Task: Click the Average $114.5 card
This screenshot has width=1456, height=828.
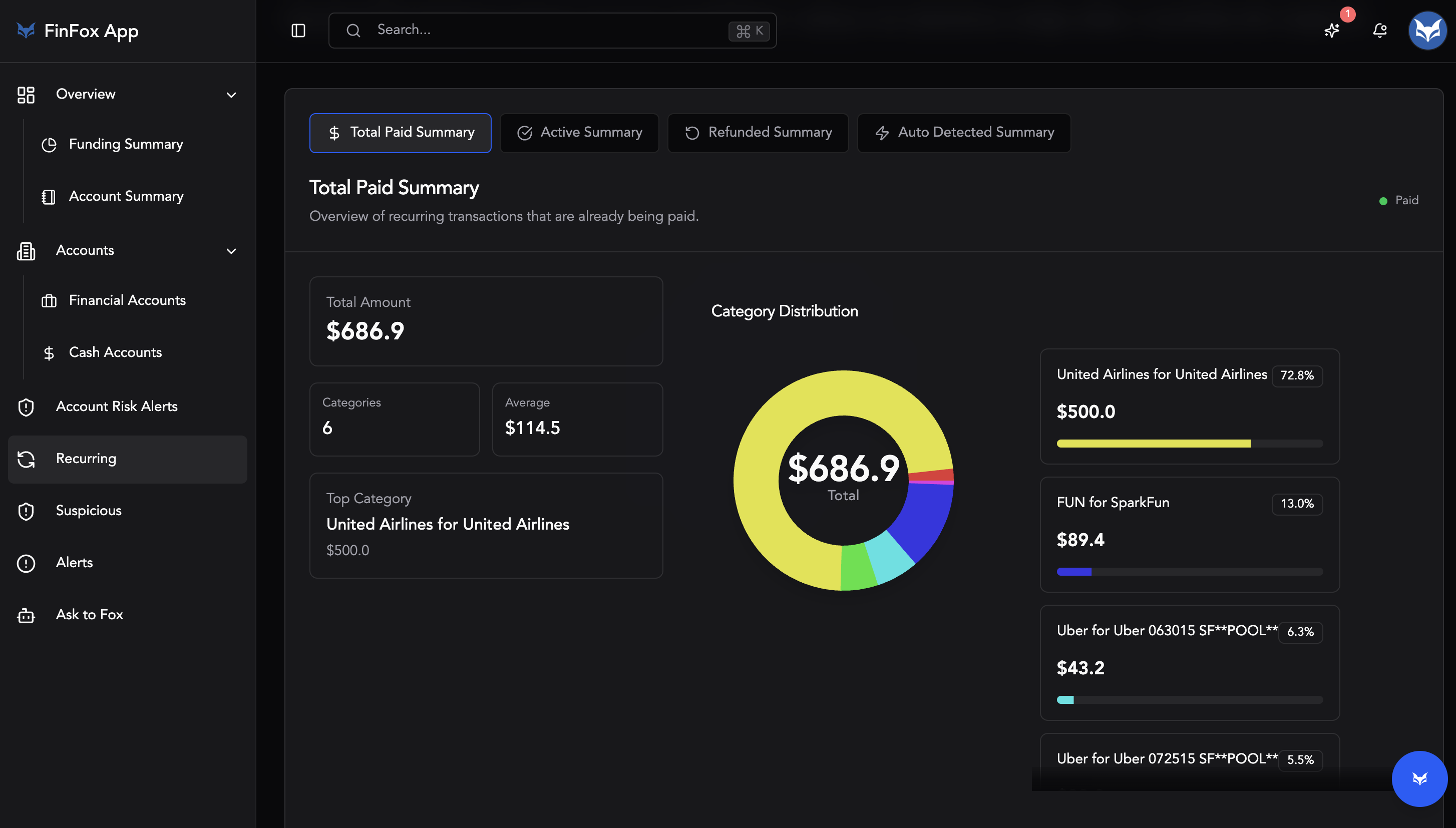Action: pyautogui.click(x=577, y=419)
